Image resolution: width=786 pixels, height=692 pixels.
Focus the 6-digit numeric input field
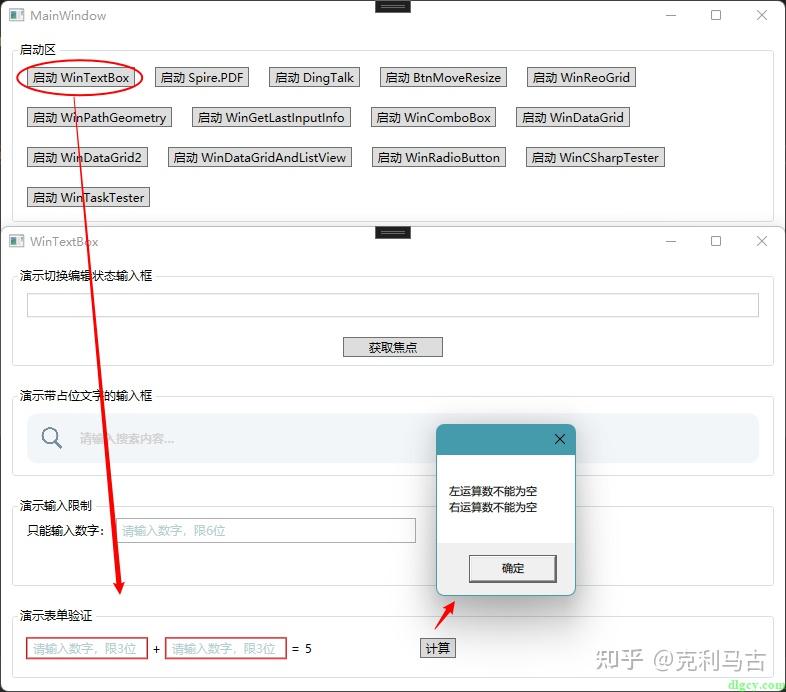[266, 531]
